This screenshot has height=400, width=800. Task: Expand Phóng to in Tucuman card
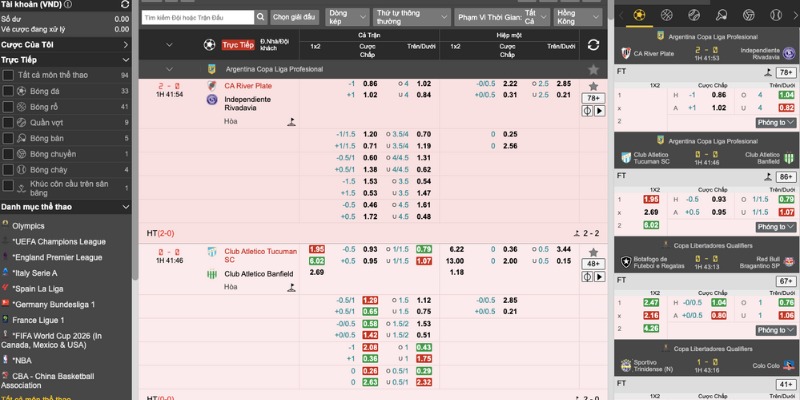click(776, 227)
